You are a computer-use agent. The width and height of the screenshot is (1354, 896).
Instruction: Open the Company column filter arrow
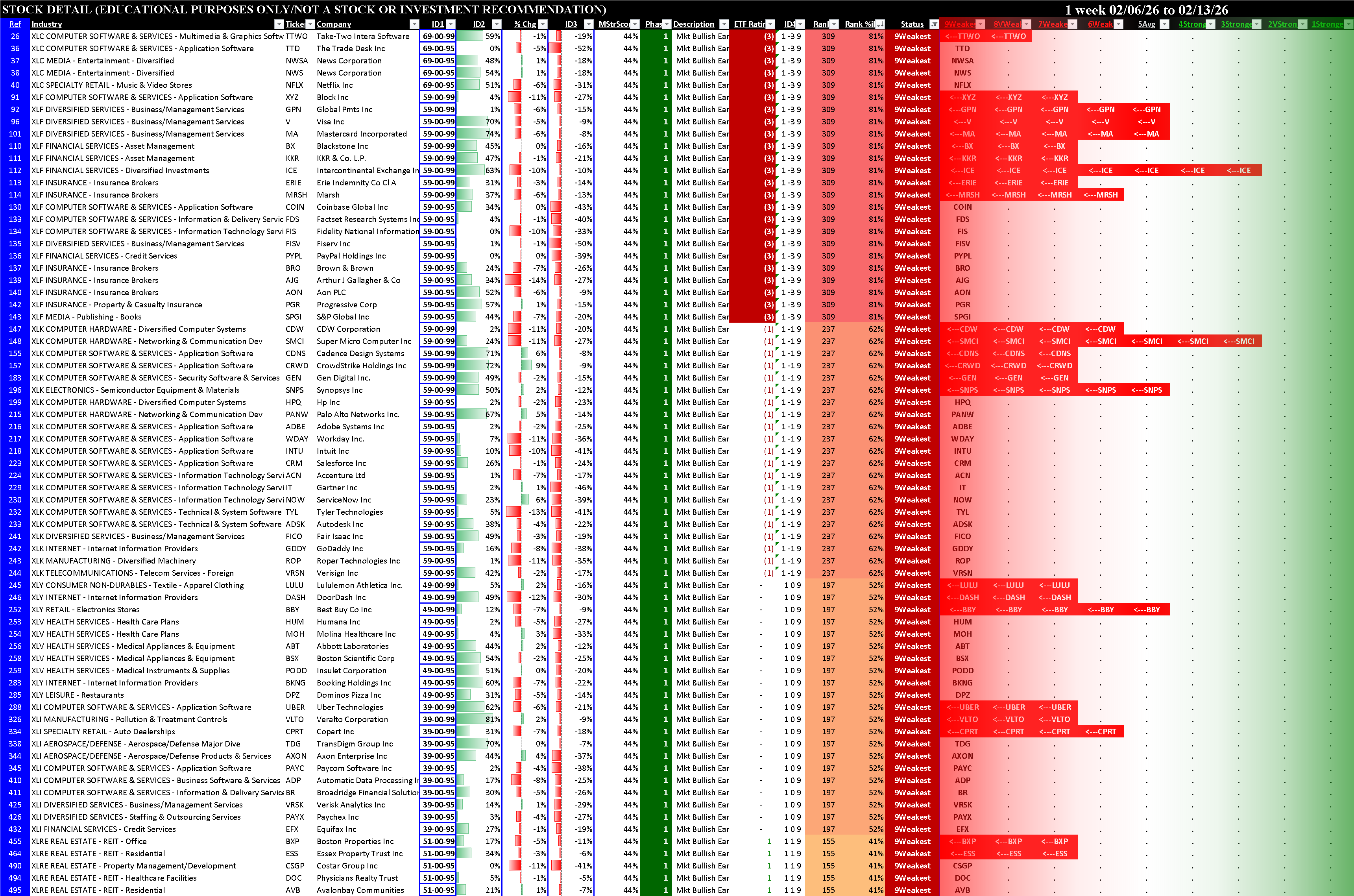pos(414,24)
